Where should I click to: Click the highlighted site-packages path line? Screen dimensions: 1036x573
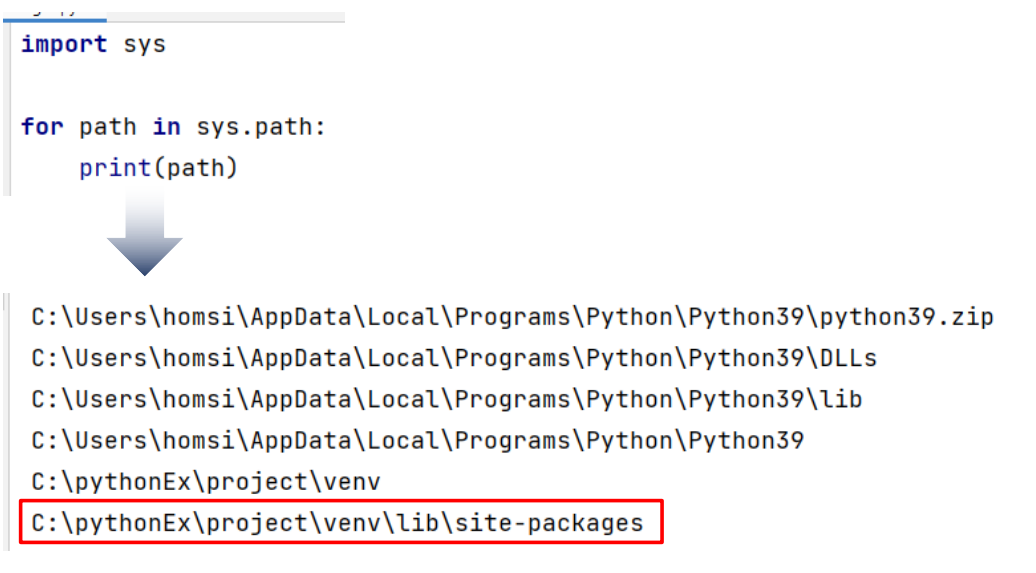point(337,523)
